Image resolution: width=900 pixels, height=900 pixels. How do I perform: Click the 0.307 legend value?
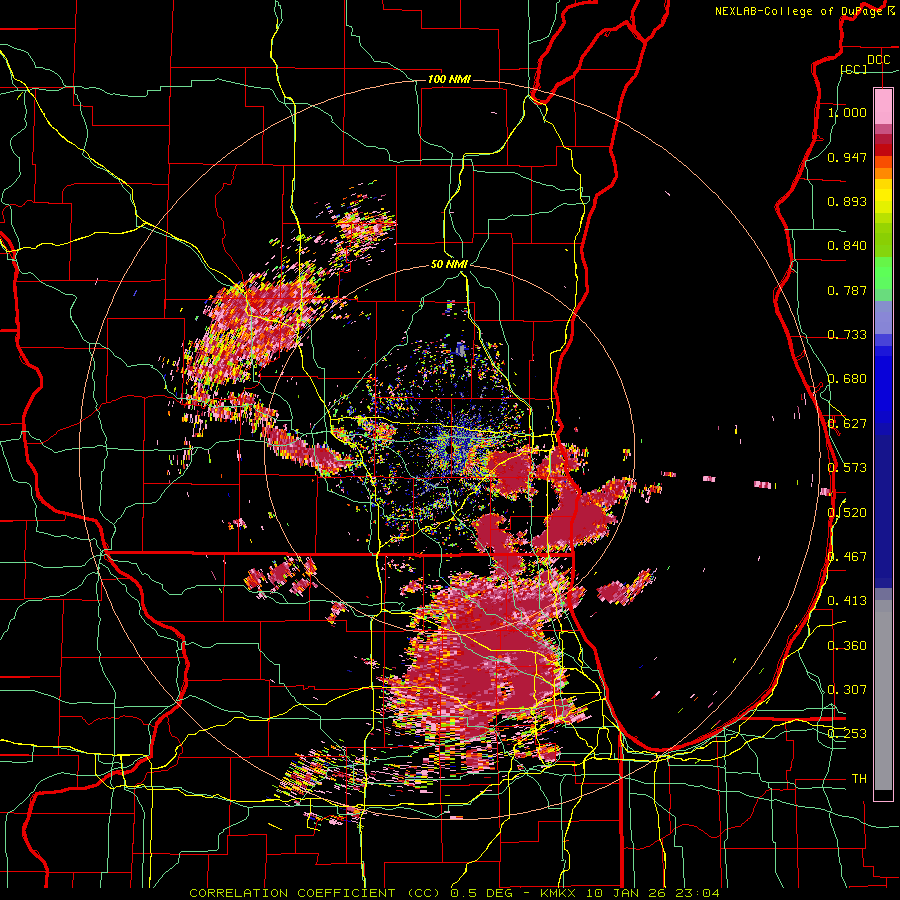click(x=847, y=690)
